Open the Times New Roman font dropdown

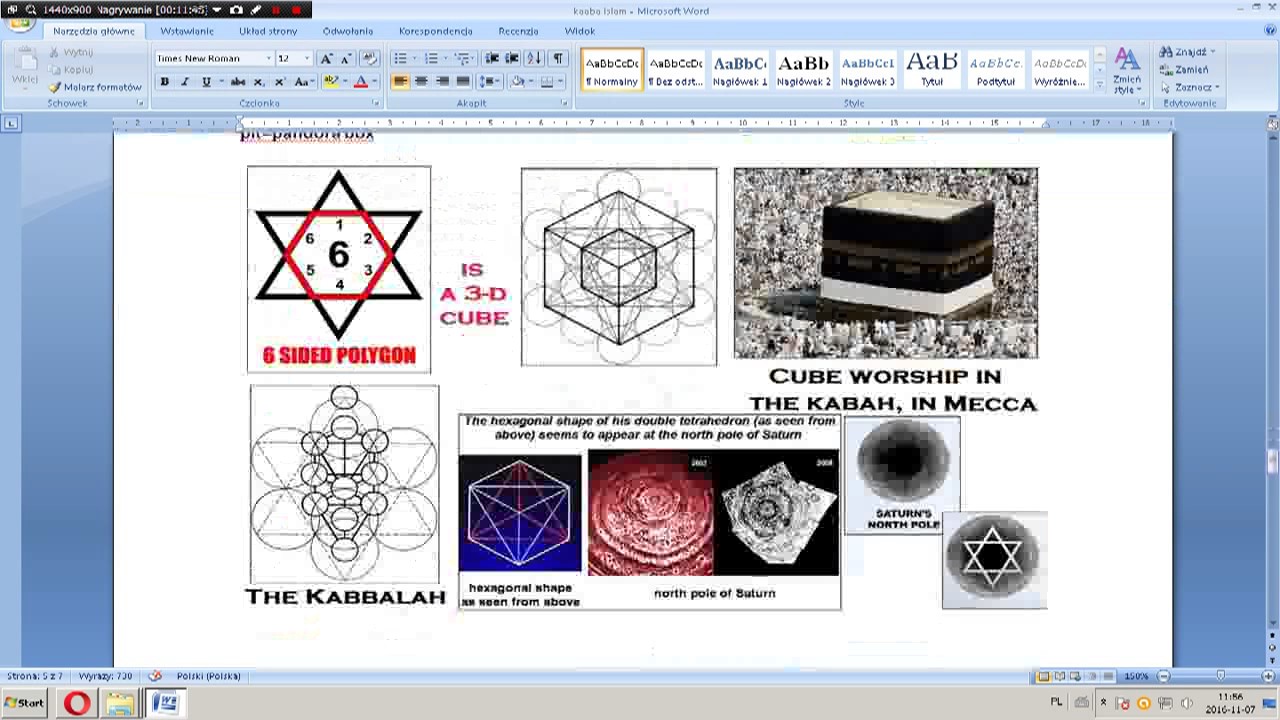coord(268,58)
